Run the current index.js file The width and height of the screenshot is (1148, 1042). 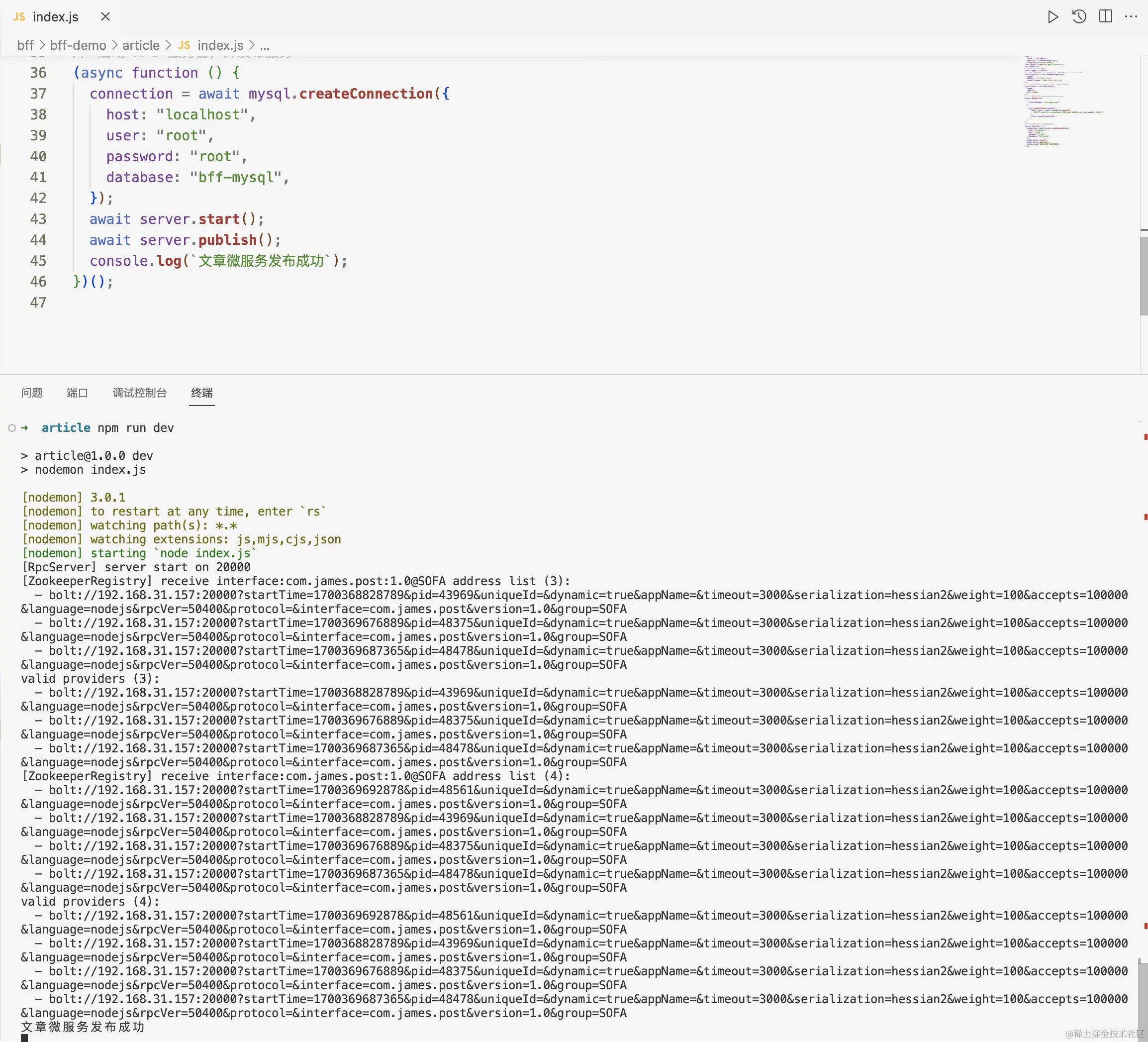(1053, 16)
